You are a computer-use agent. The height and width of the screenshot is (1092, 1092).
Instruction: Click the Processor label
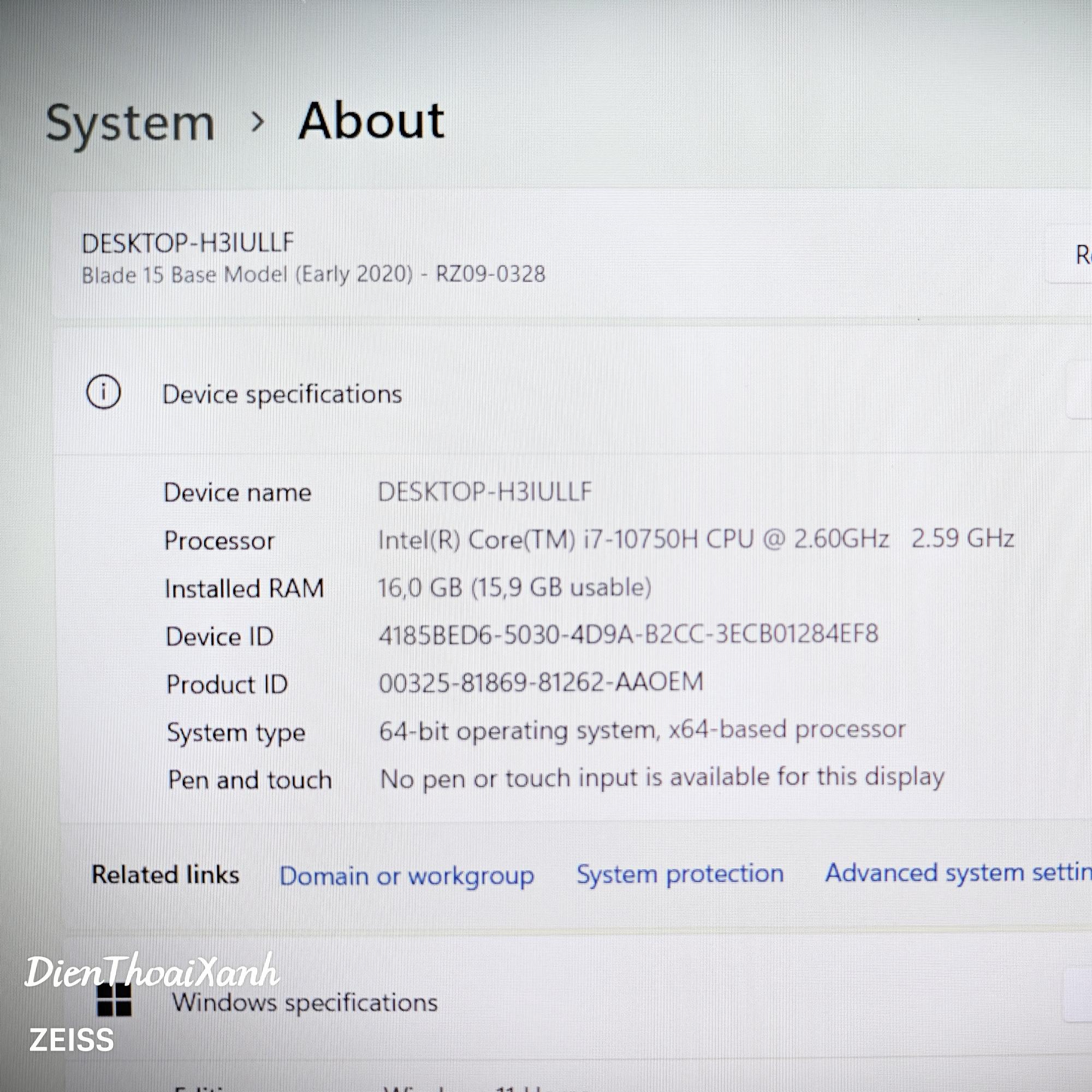[219, 541]
